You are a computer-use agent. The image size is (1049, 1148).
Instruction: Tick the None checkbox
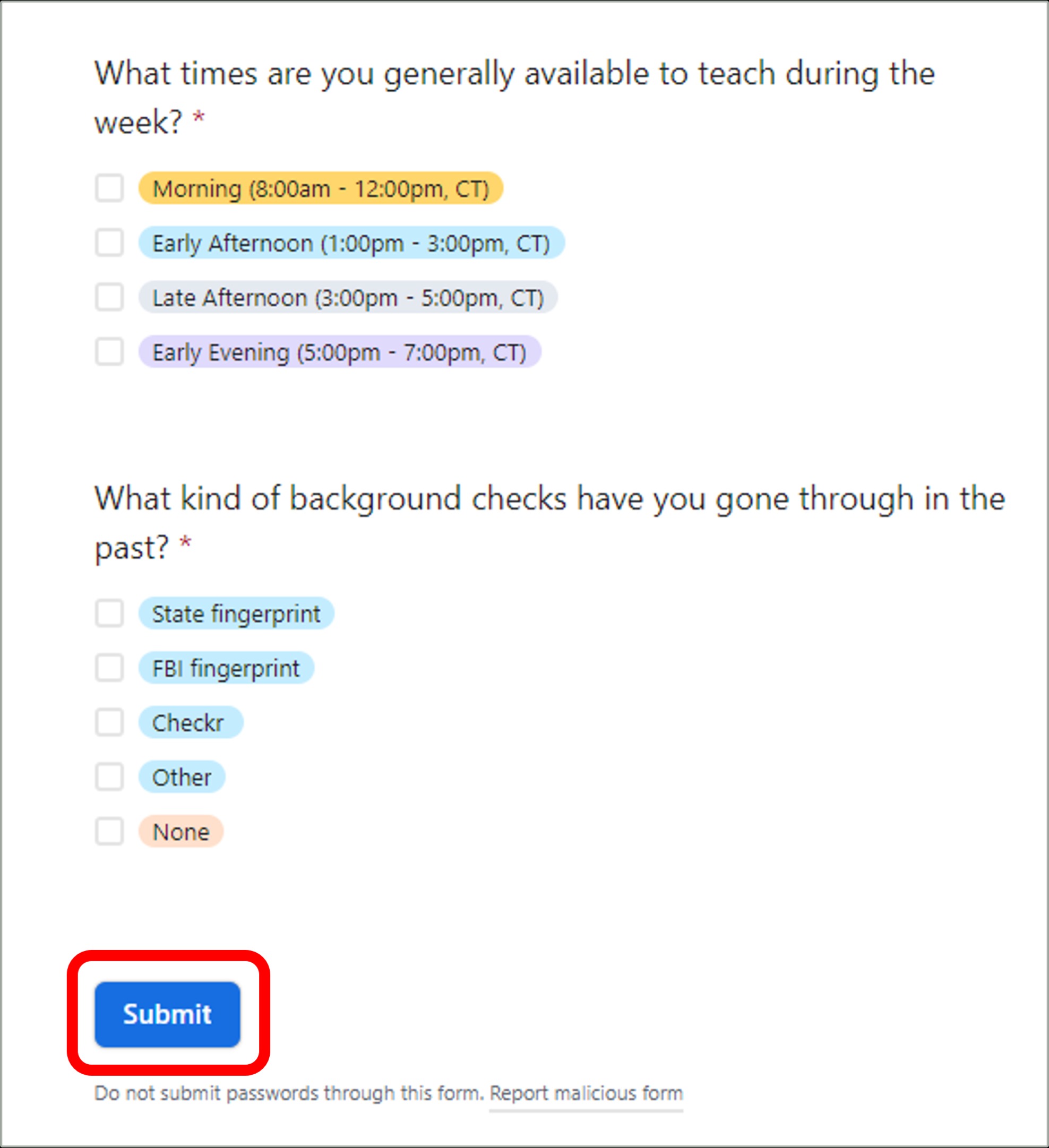click(109, 831)
